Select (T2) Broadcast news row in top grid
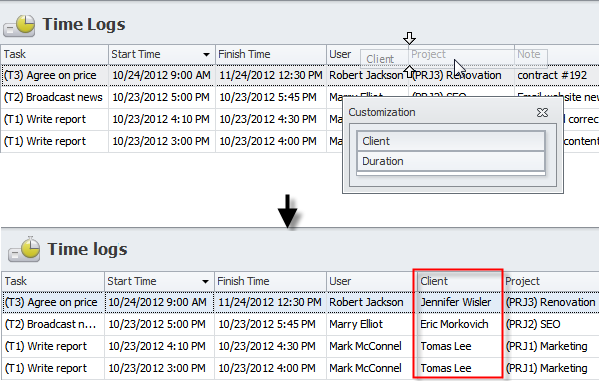This screenshot has height=381, width=599. [300, 97]
